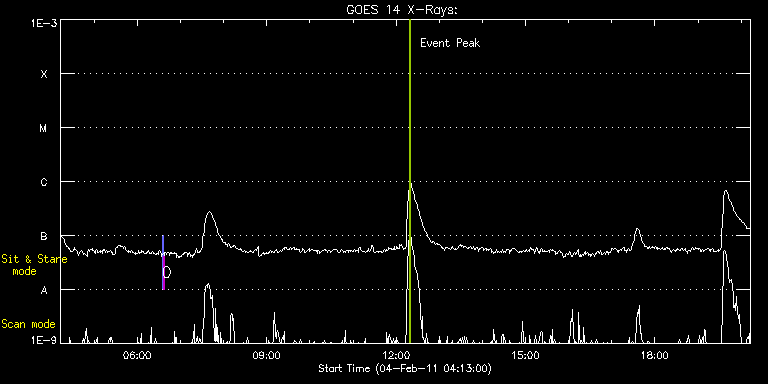The height and width of the screenshot is (384, 768).
Task: Click the M flare class axis label
Action: point(44,128)
